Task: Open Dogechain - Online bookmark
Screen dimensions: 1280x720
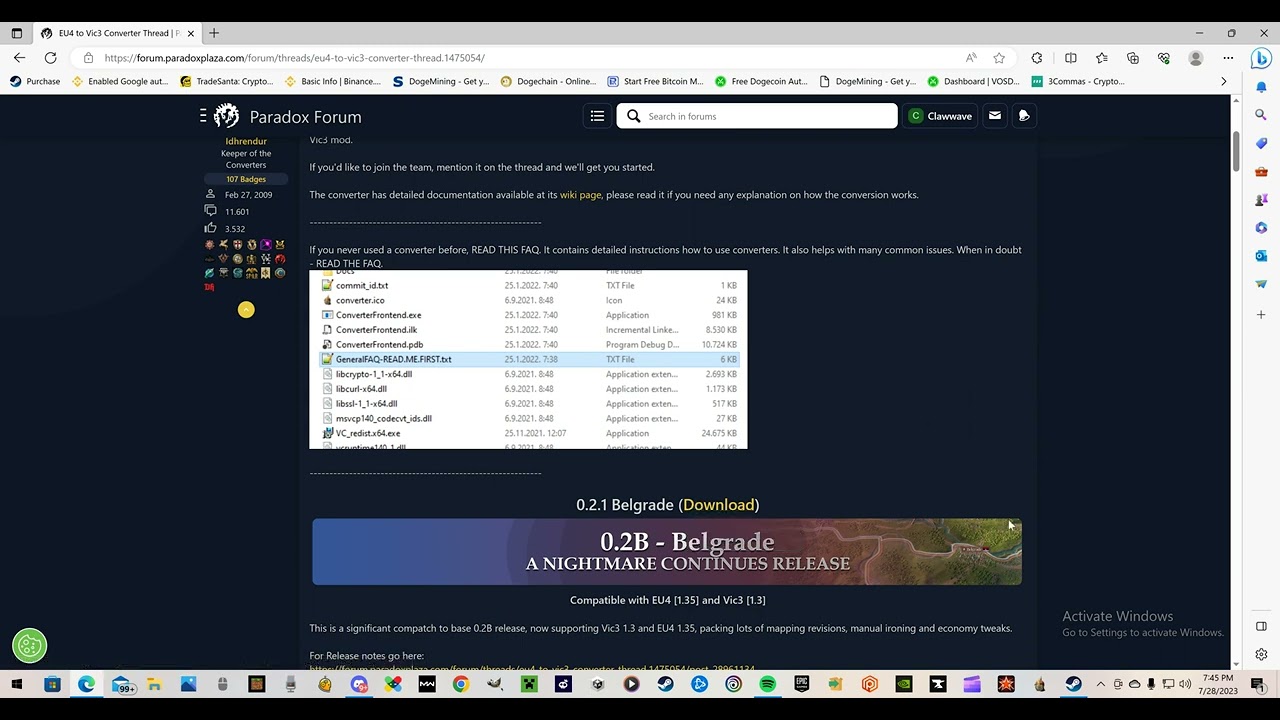Action: click(x=548, y=81)
